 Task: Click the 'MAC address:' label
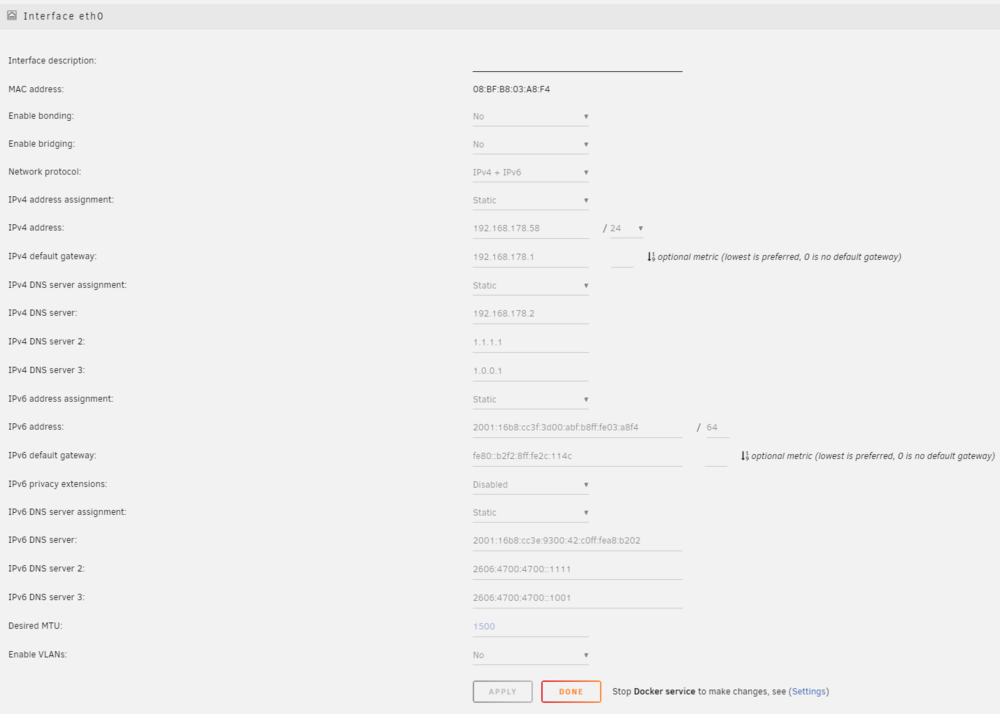36,89
